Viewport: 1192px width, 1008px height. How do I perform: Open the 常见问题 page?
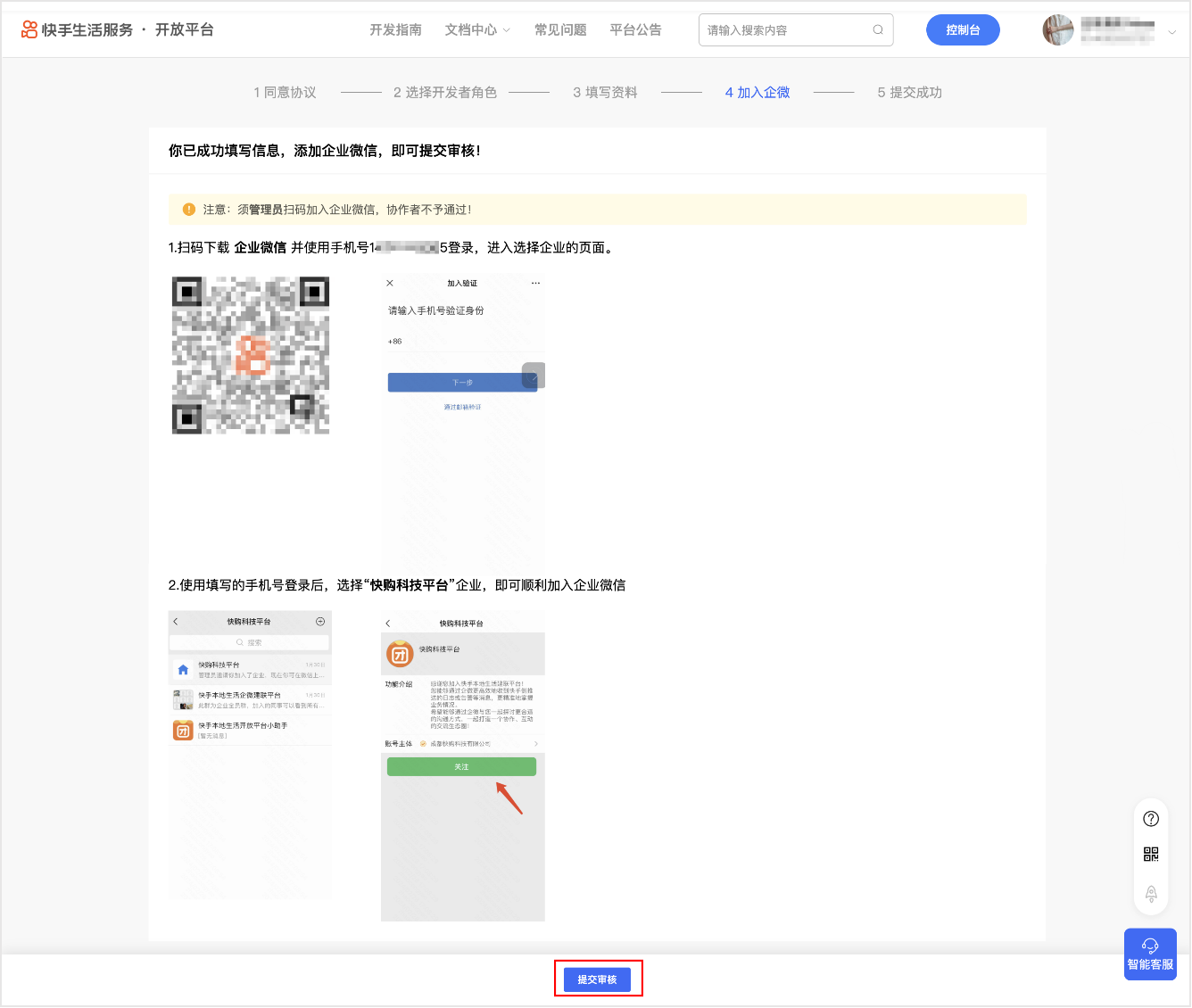pos(560,29)
